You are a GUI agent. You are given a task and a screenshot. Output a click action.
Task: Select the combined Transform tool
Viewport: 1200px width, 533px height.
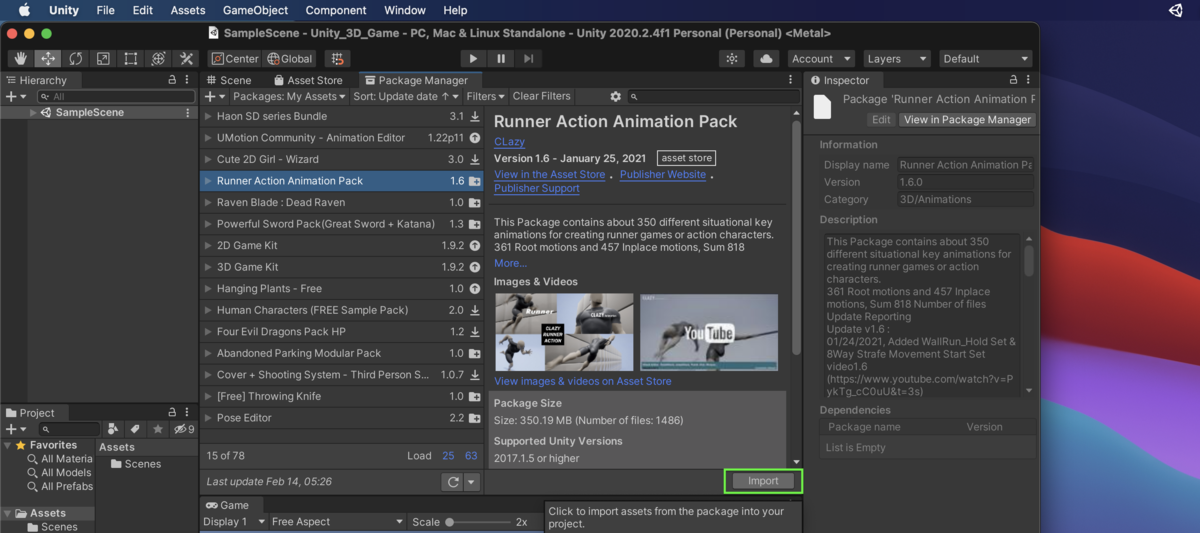pyautogui.click(x=158, y=59)
